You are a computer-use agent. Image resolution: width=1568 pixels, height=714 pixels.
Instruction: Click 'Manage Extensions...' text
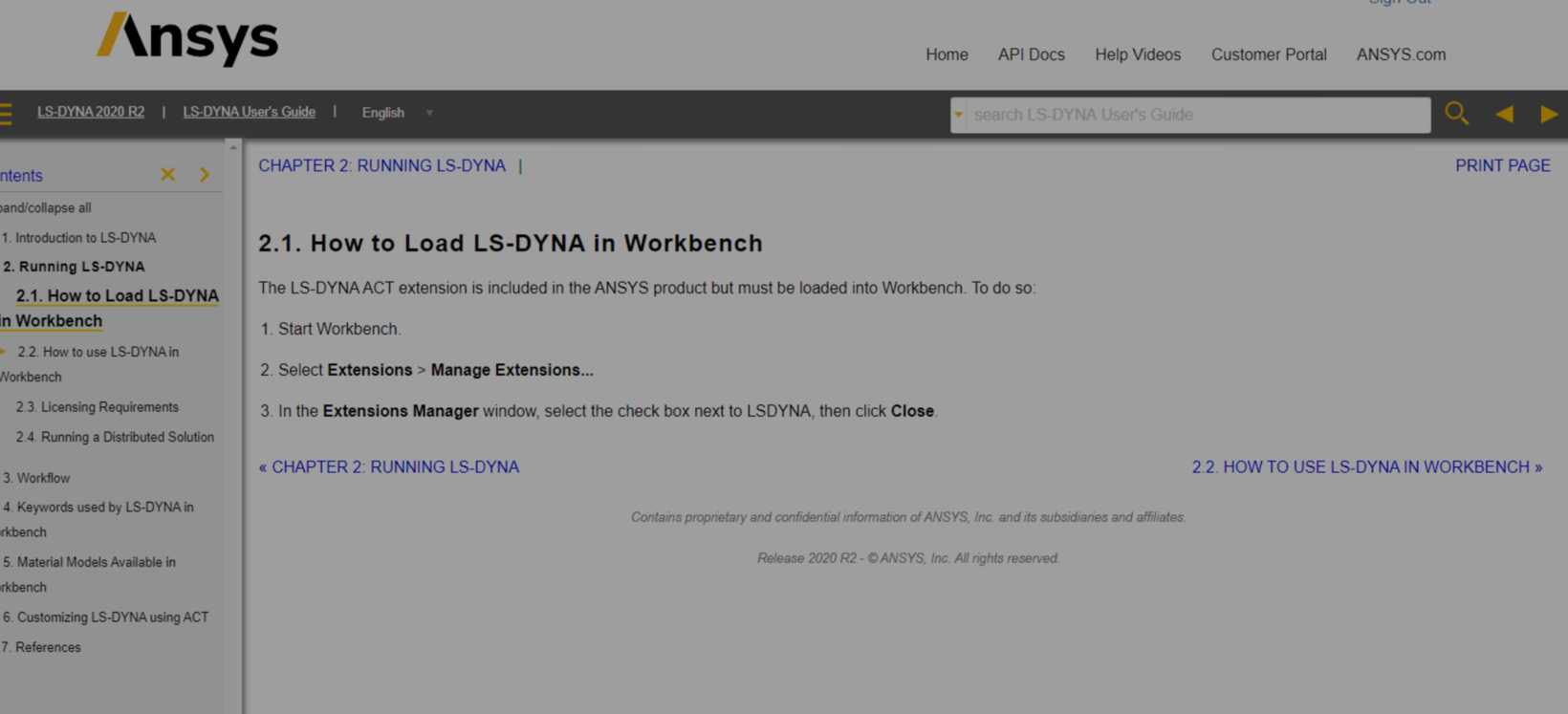tap(512, 370)
